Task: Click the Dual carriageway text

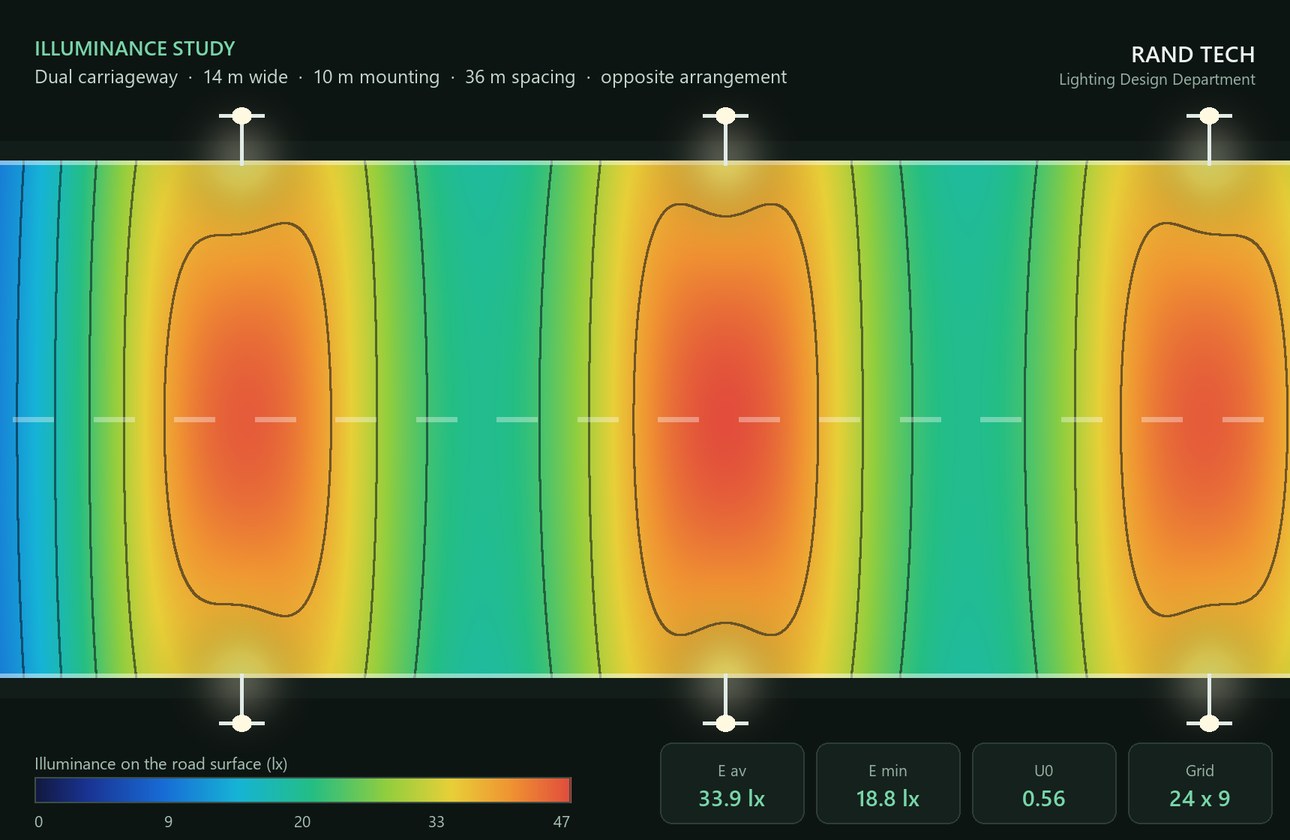Action: pos(106,77)
